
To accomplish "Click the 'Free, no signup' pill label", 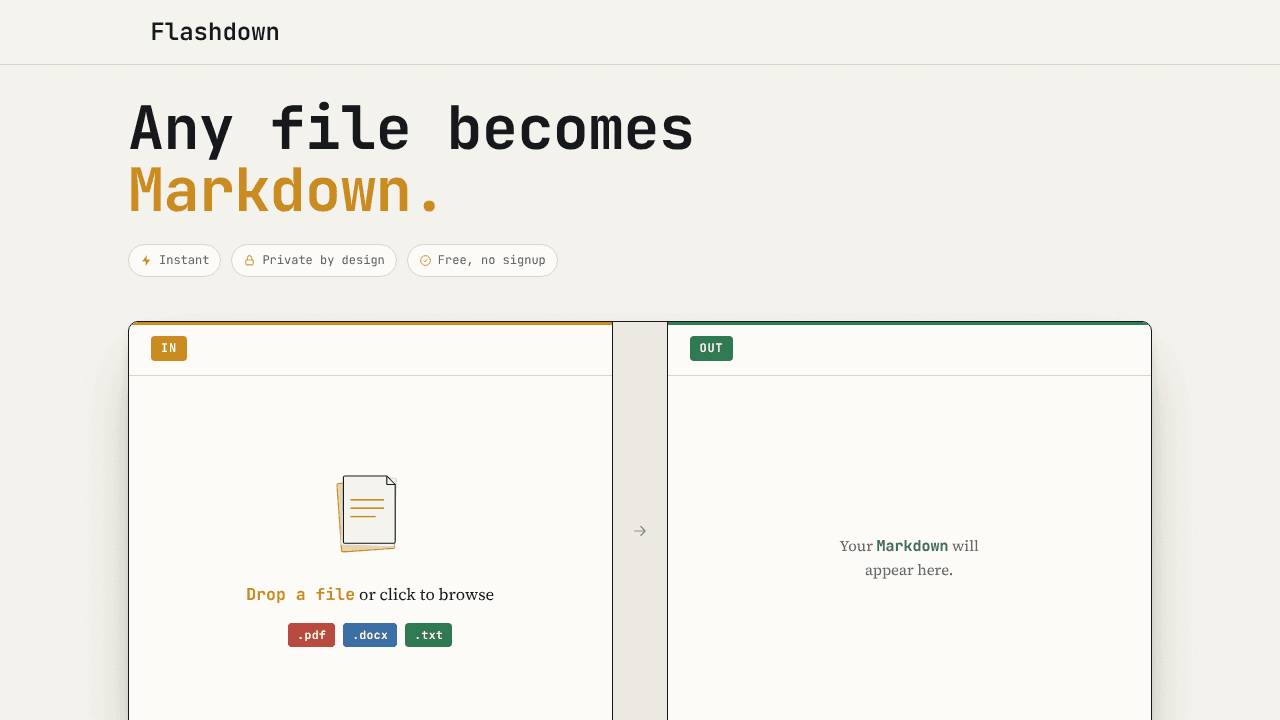I will coord(491,260).
